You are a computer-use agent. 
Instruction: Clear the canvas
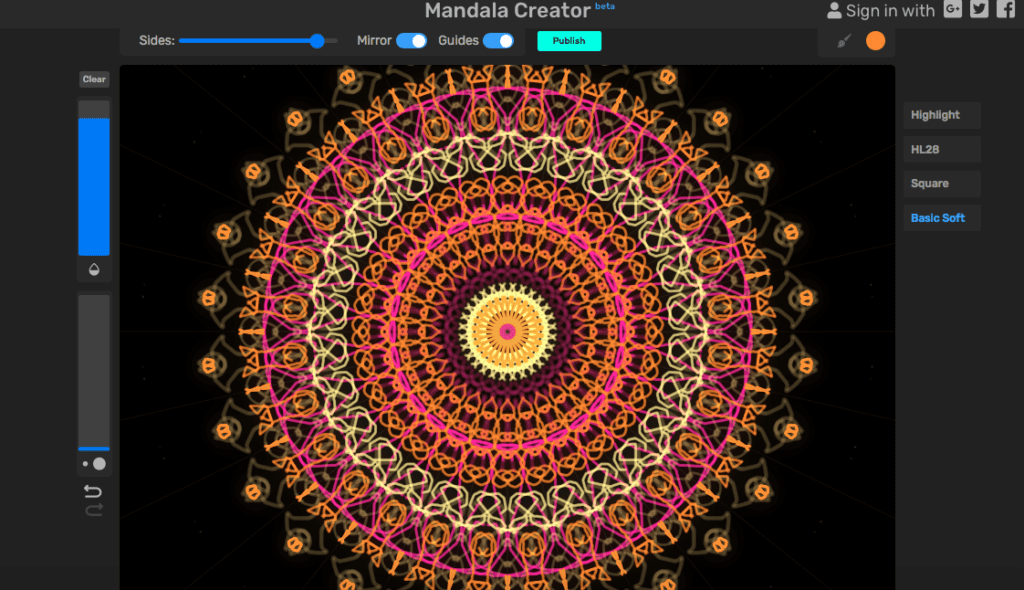click(x=94, y=79)
